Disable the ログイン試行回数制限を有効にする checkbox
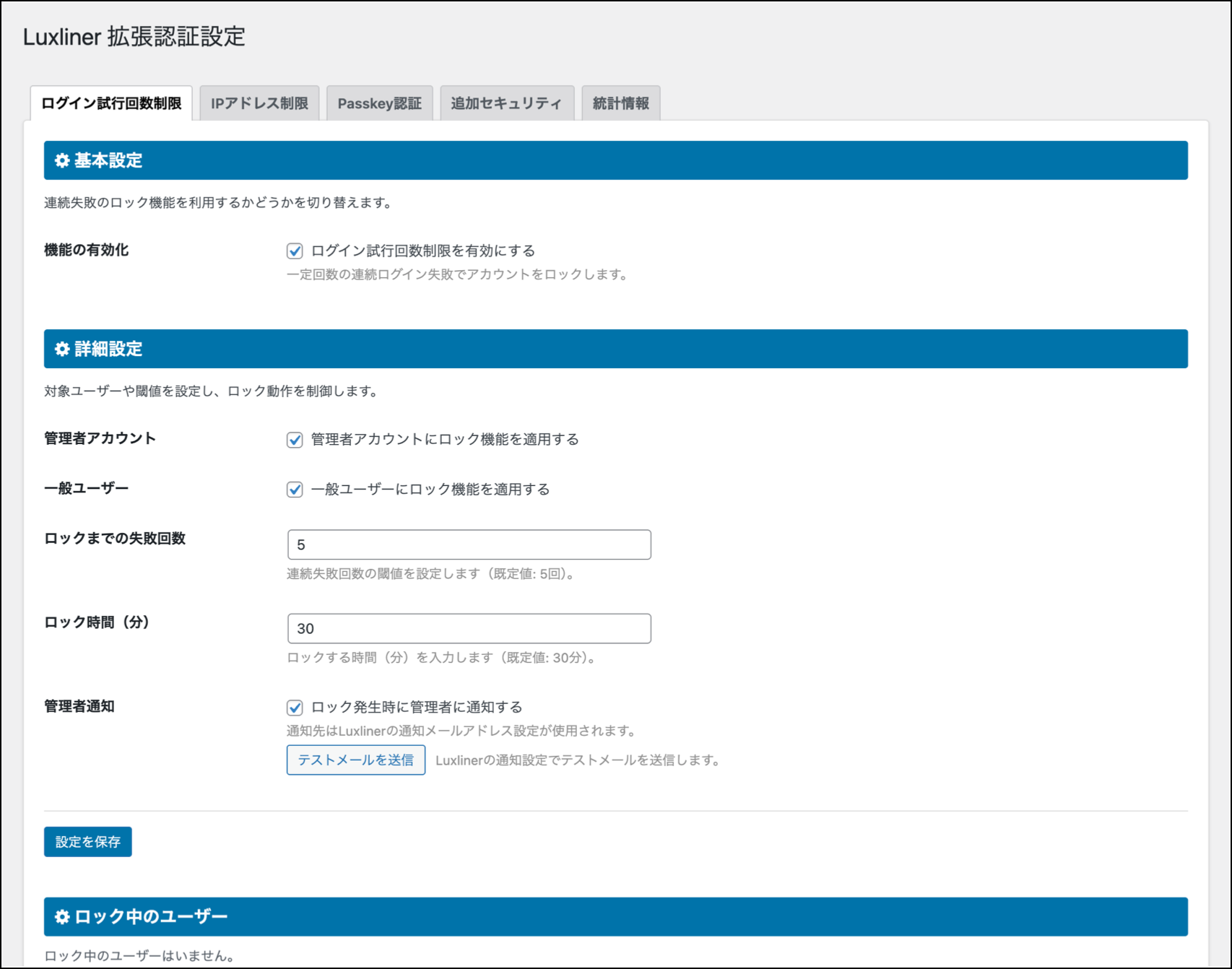The height and width of the screenshot is (969, 1232). pyautogui.click(x=295, y=251)
